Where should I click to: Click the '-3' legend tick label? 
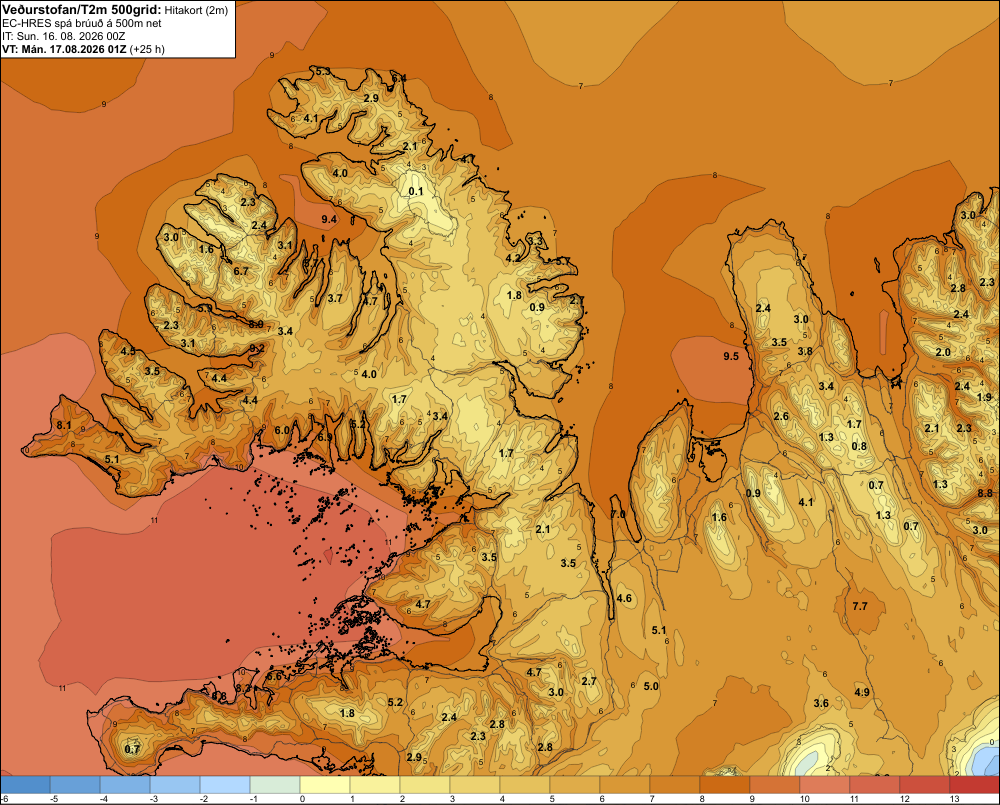tap(154, 799)
